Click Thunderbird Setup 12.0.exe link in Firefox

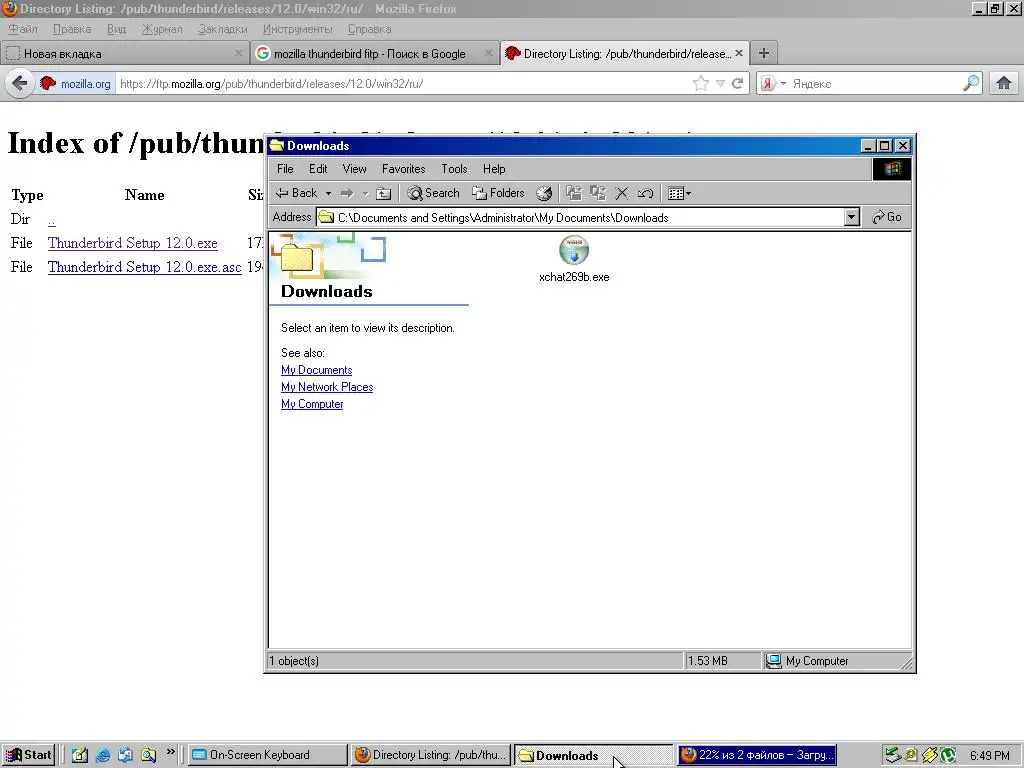[133, 243]
